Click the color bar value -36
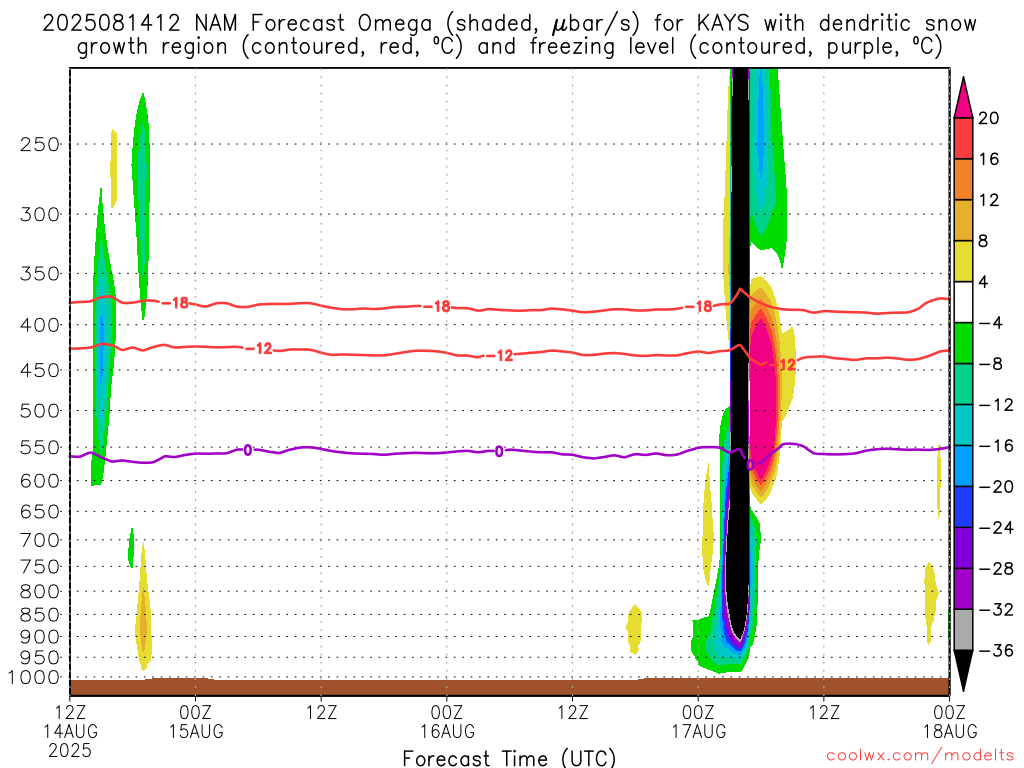Viewport: 1024px width, 768px height. 996,650
